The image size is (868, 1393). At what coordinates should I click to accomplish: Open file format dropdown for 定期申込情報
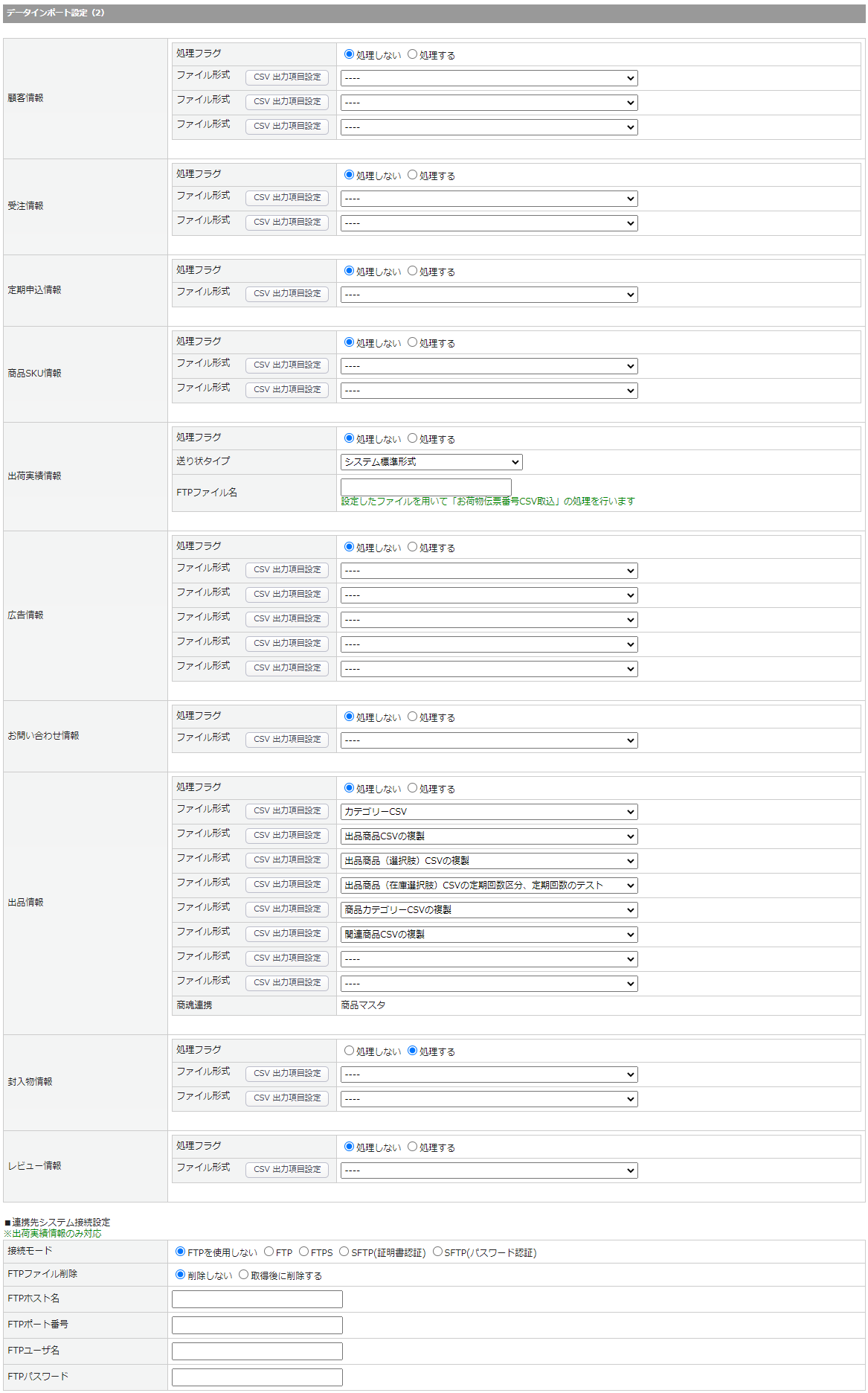point(489,295)
